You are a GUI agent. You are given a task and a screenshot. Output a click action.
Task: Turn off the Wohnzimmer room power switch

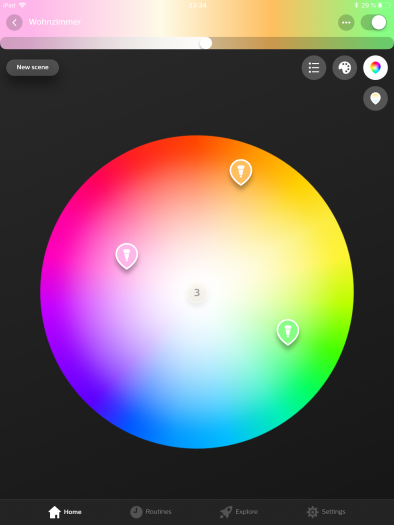374,22
